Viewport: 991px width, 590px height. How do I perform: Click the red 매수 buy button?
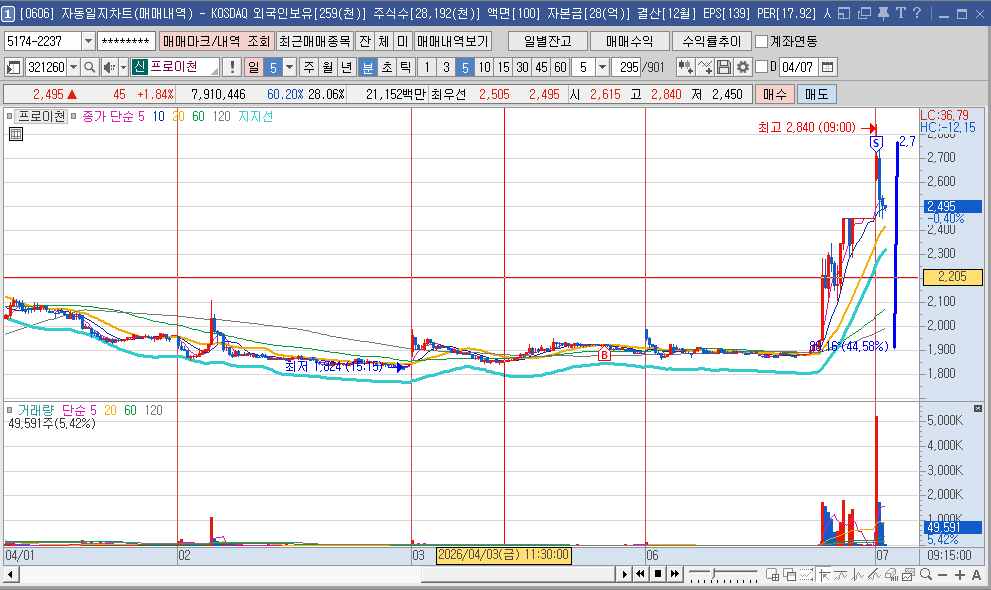pos(775,94)
